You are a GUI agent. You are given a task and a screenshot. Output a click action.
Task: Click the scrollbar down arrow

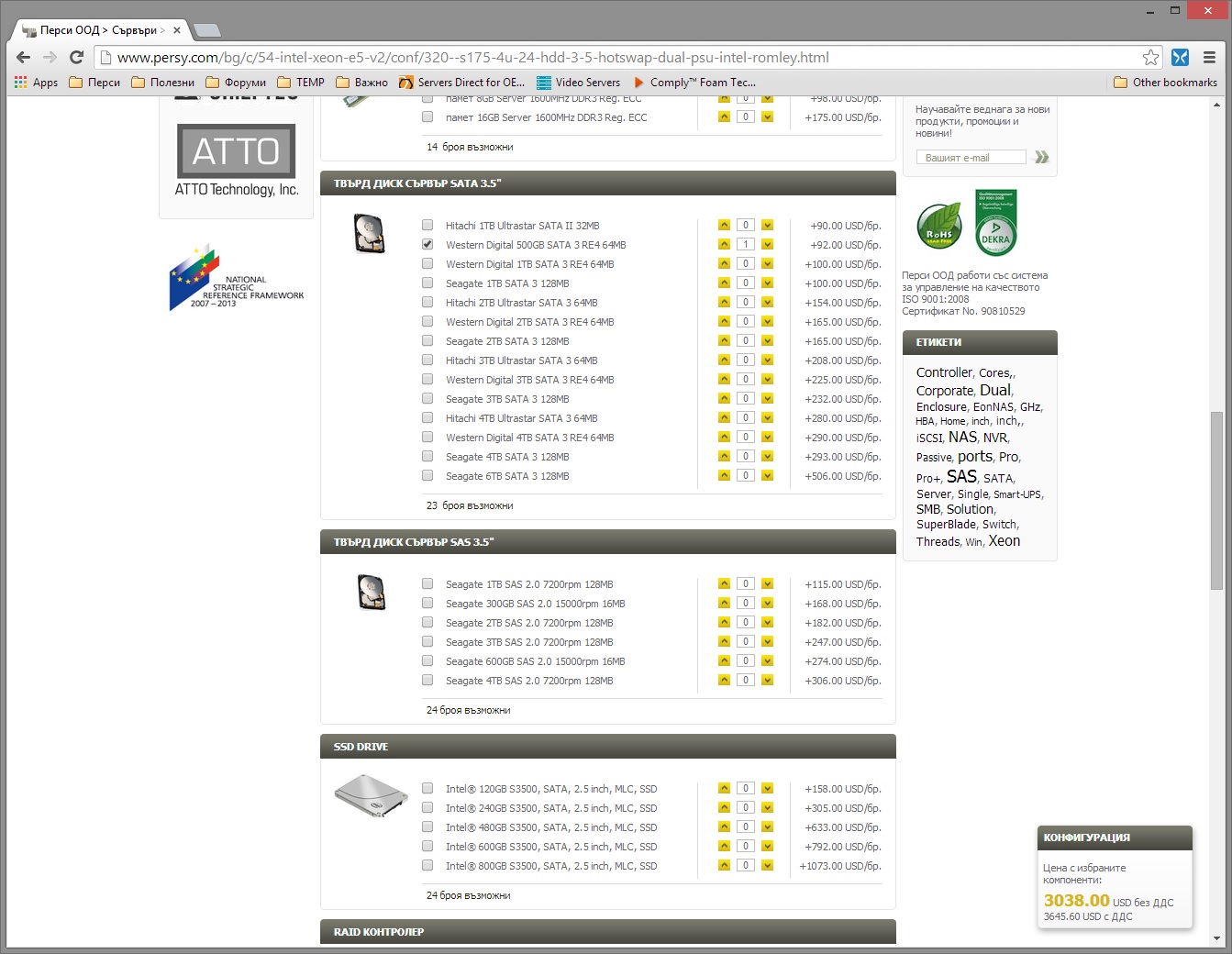(x=1217, y=938)
